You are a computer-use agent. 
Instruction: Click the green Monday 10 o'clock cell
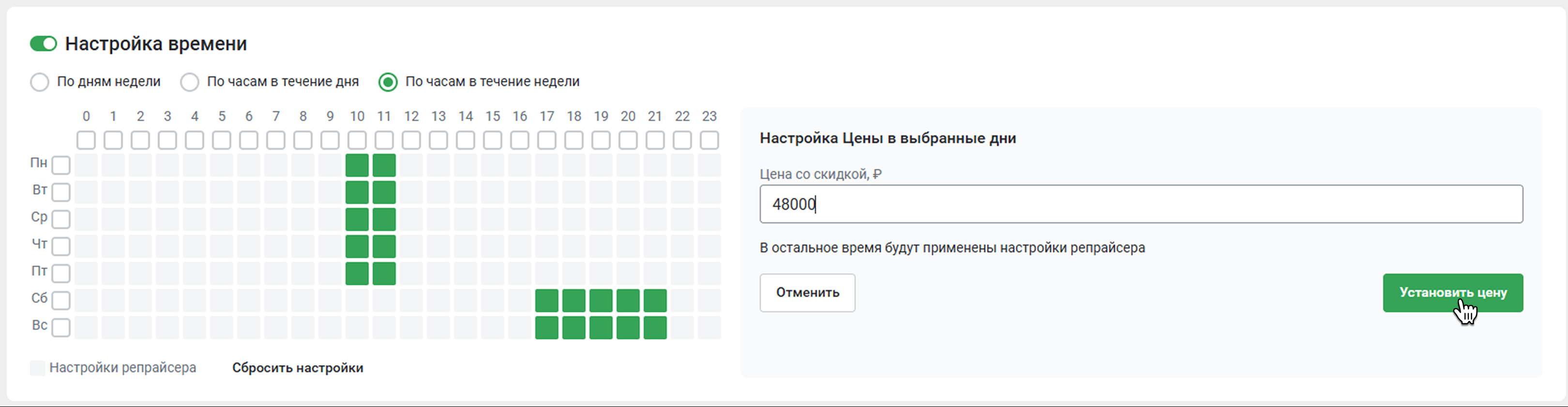point(357,165)
